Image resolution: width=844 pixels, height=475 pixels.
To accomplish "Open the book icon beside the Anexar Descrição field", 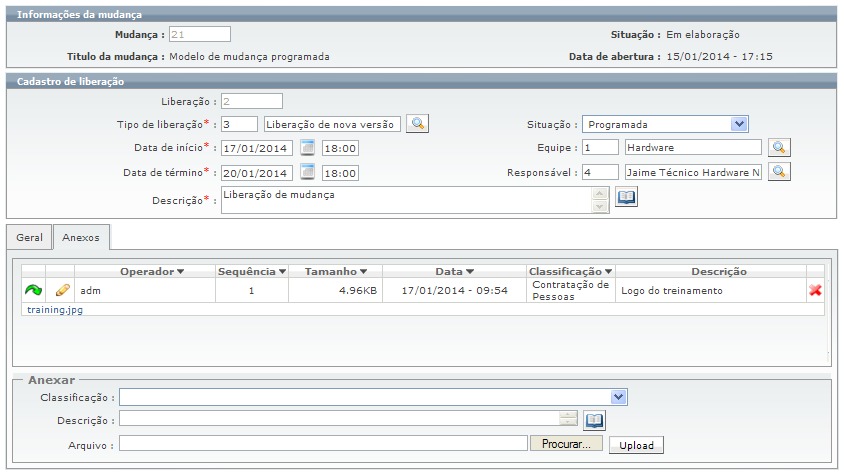I will pyautogui.click(x=595, y=421).
